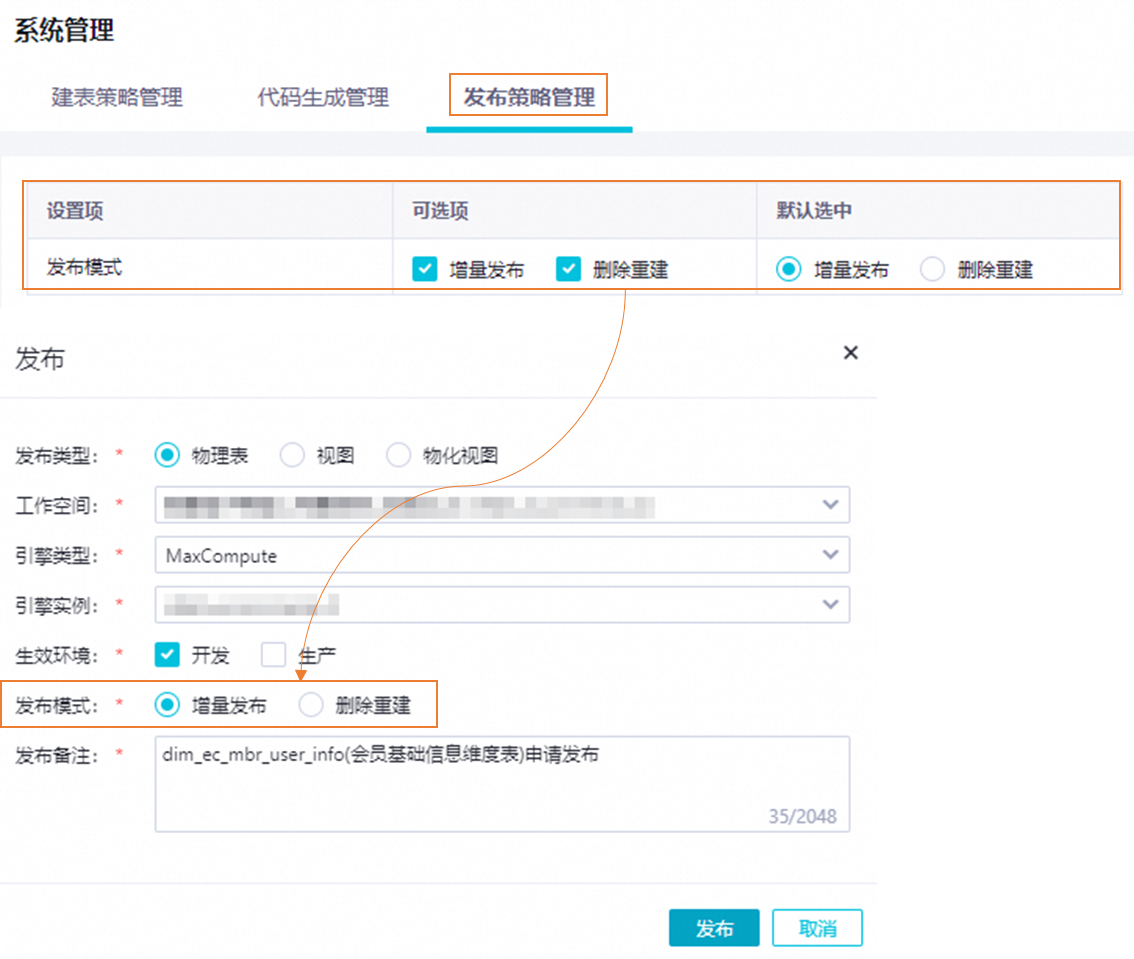Click the 发布备注 text area
Viewport: 1134px width, 959px height.
coord(502,784)
